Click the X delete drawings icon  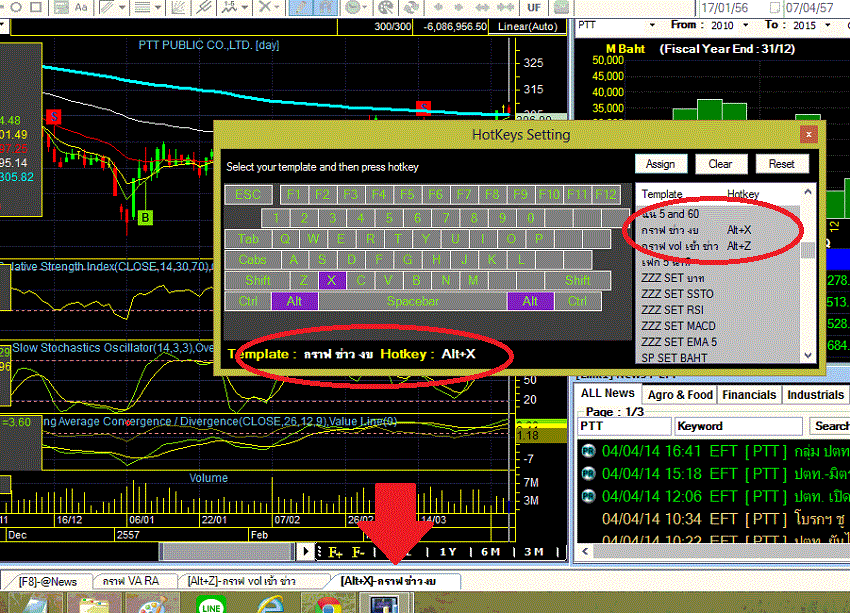point(265,7)
